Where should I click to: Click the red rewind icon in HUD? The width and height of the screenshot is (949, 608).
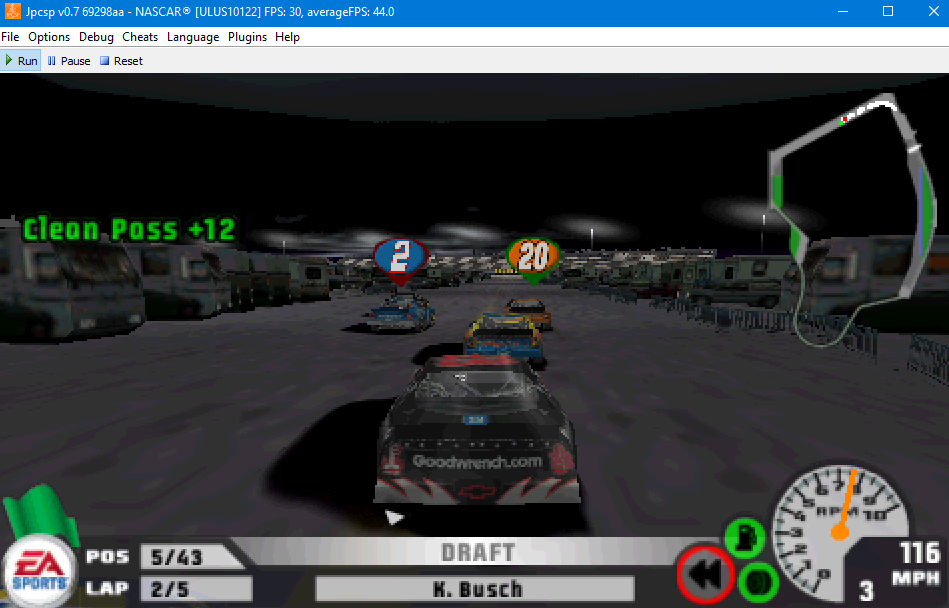pos(706,574)
